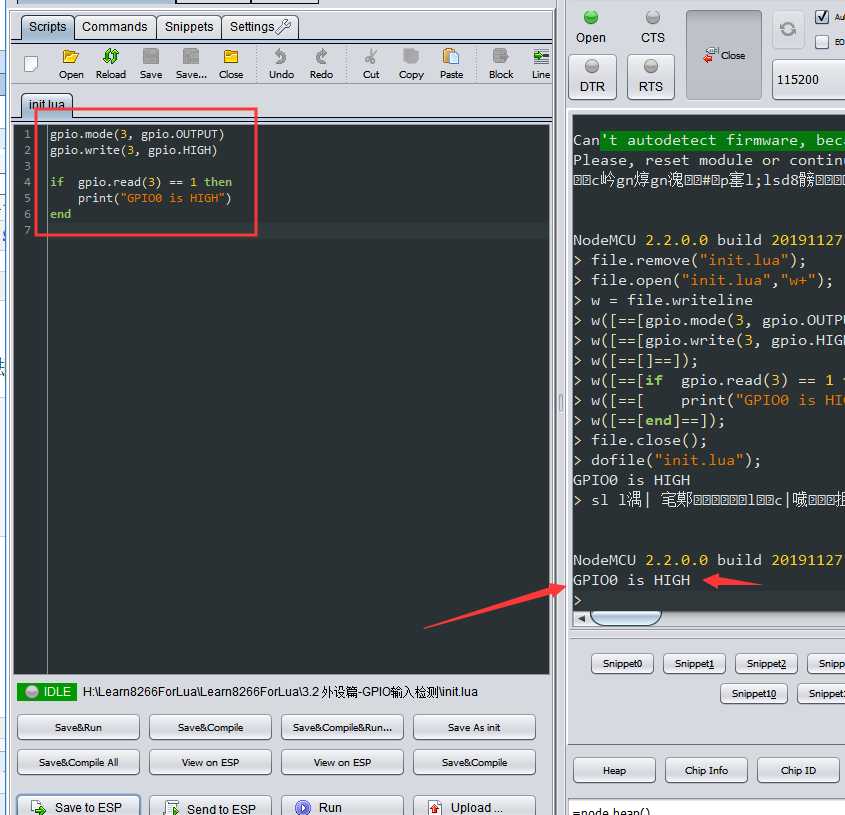Viewport: 845px width, 815px height.
Task: Click the Chip ID button
Action: point(798,770)
